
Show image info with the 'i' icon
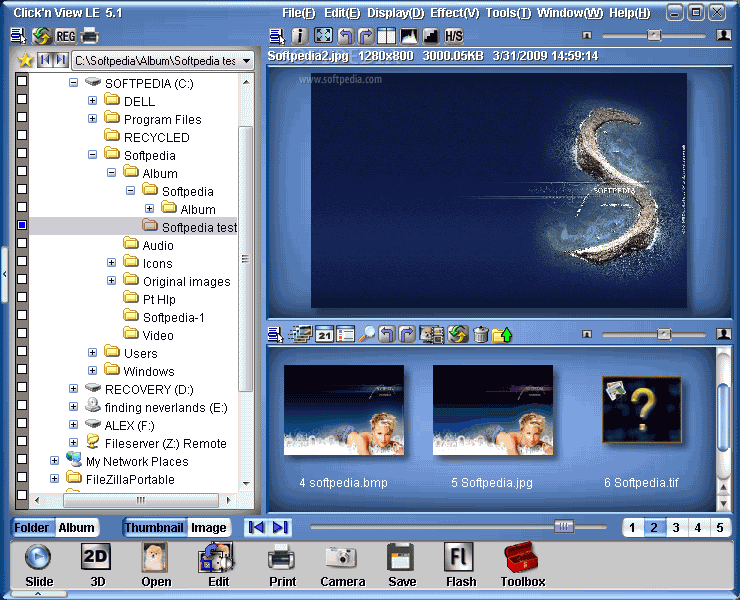click(300, 36)
